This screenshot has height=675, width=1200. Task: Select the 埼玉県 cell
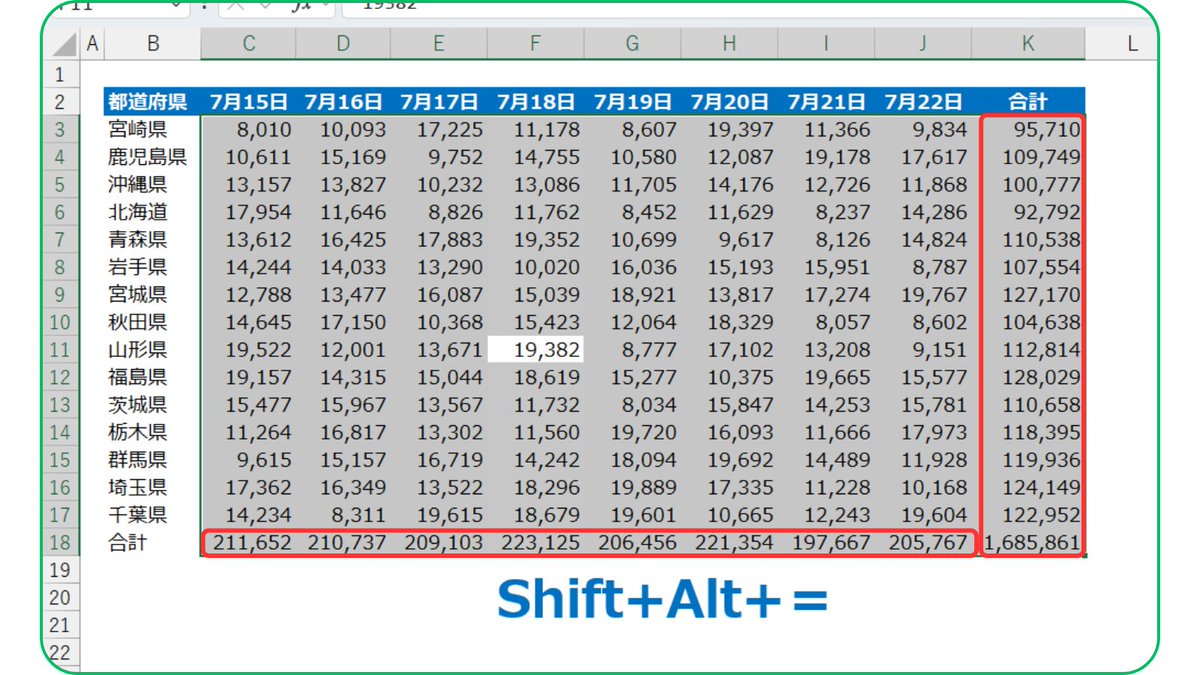(153, 488)
